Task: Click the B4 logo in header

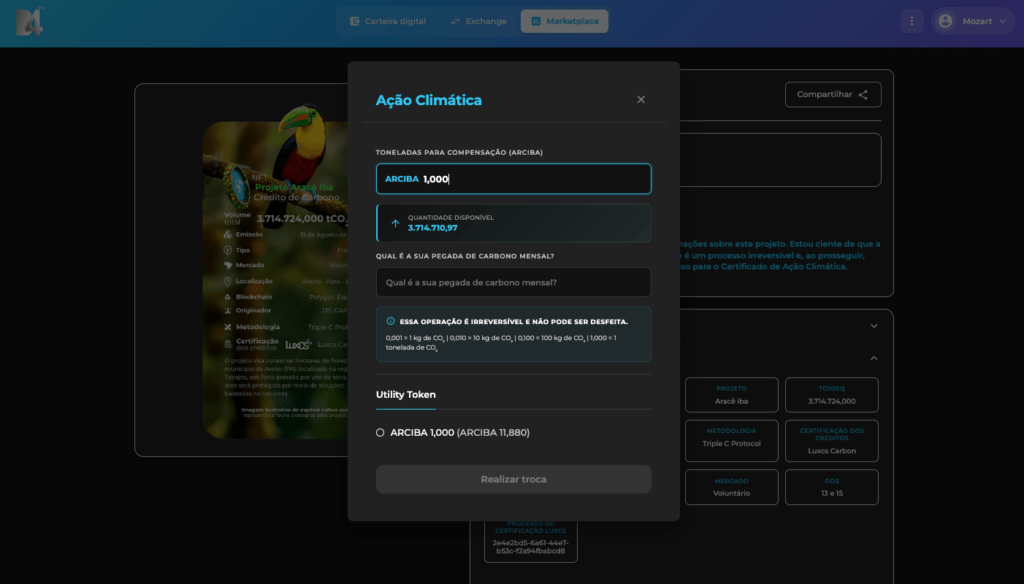Action: point(29,22)
